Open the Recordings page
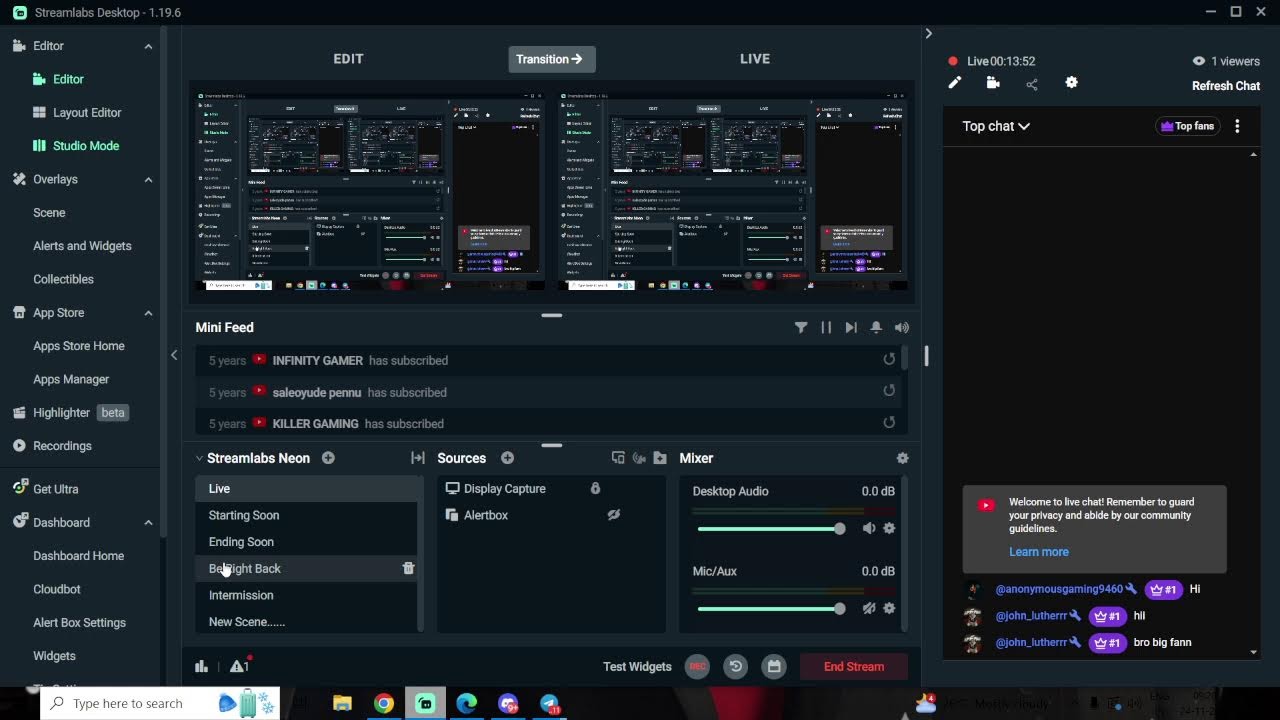Viewport: 1280px width, 720px height. click(62, 445)
